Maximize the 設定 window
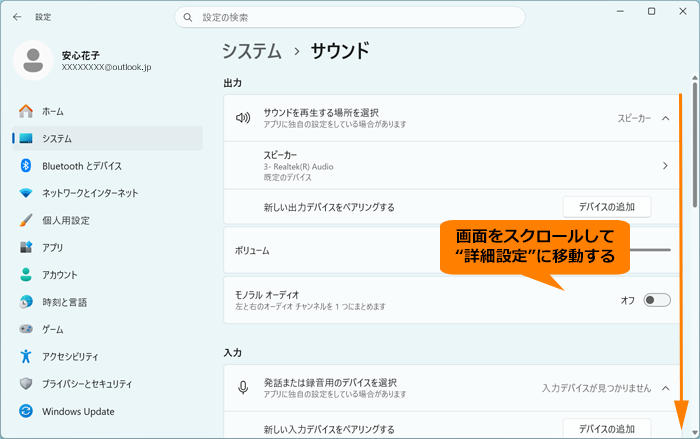The height and width of the screenshot is (439, 700). click(x=651, y=11)
